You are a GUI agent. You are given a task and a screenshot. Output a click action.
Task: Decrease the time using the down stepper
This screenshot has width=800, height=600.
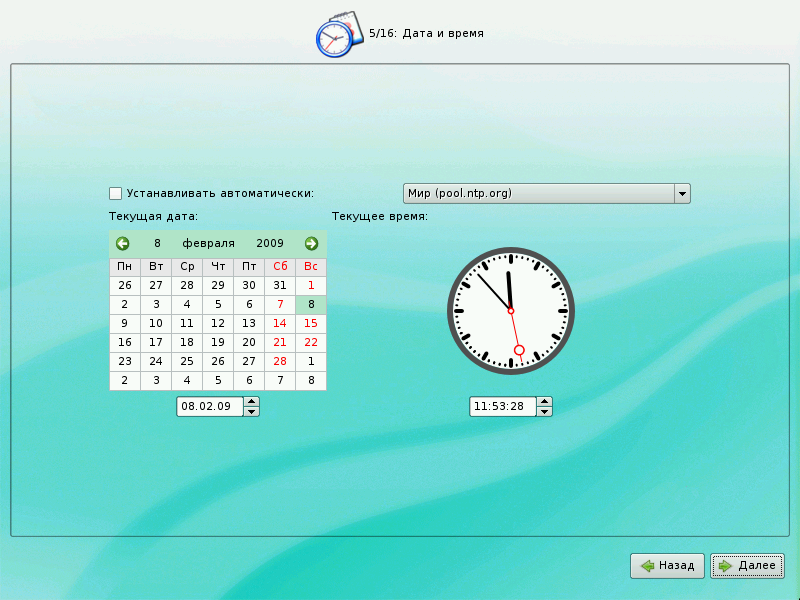tap(544, 411)
